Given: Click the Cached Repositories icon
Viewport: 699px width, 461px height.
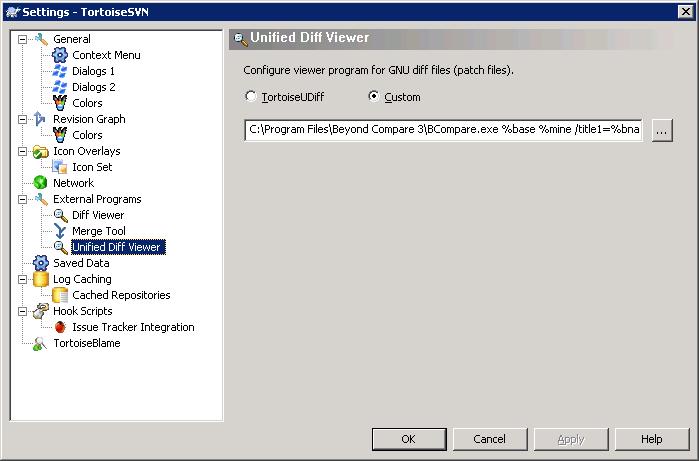Looking at the screenshot, I should 60,295.
